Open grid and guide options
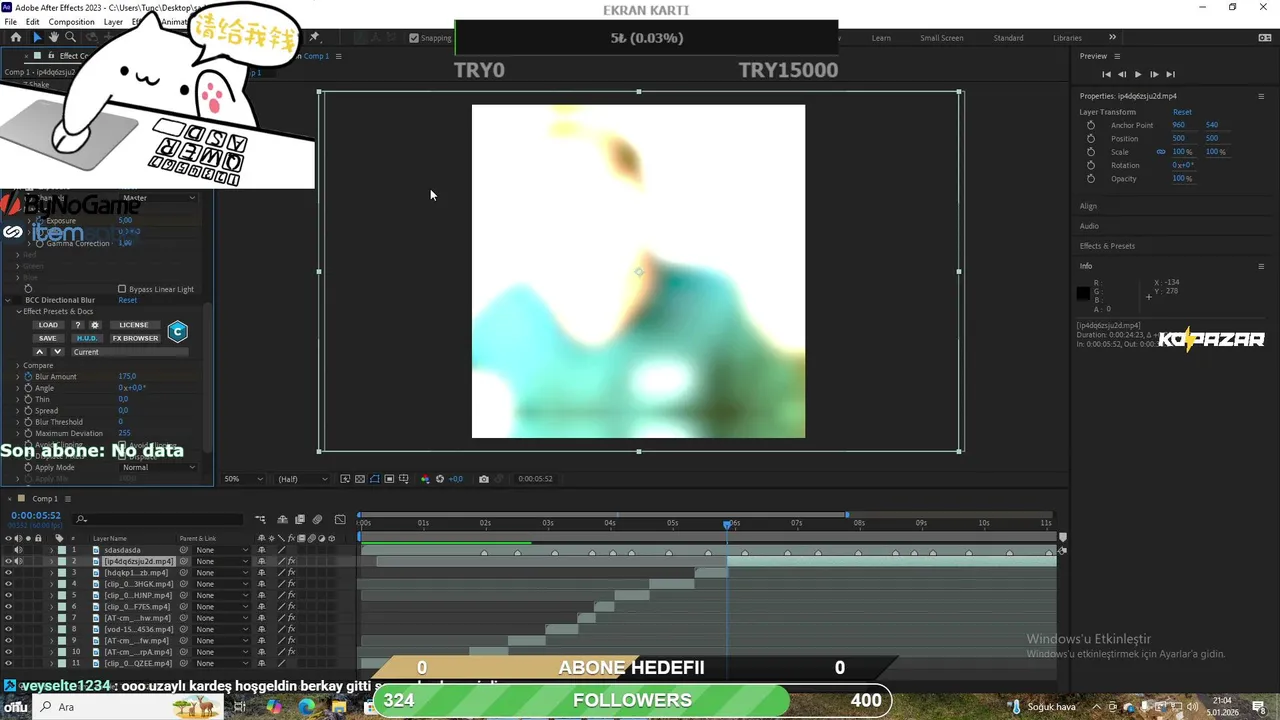 [404, 479]
